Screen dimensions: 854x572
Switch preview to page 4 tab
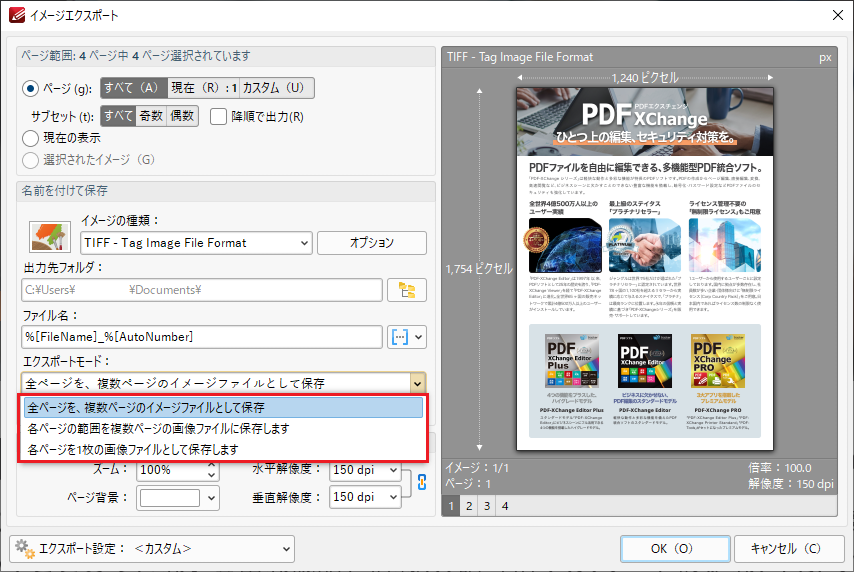pos(505,506)
